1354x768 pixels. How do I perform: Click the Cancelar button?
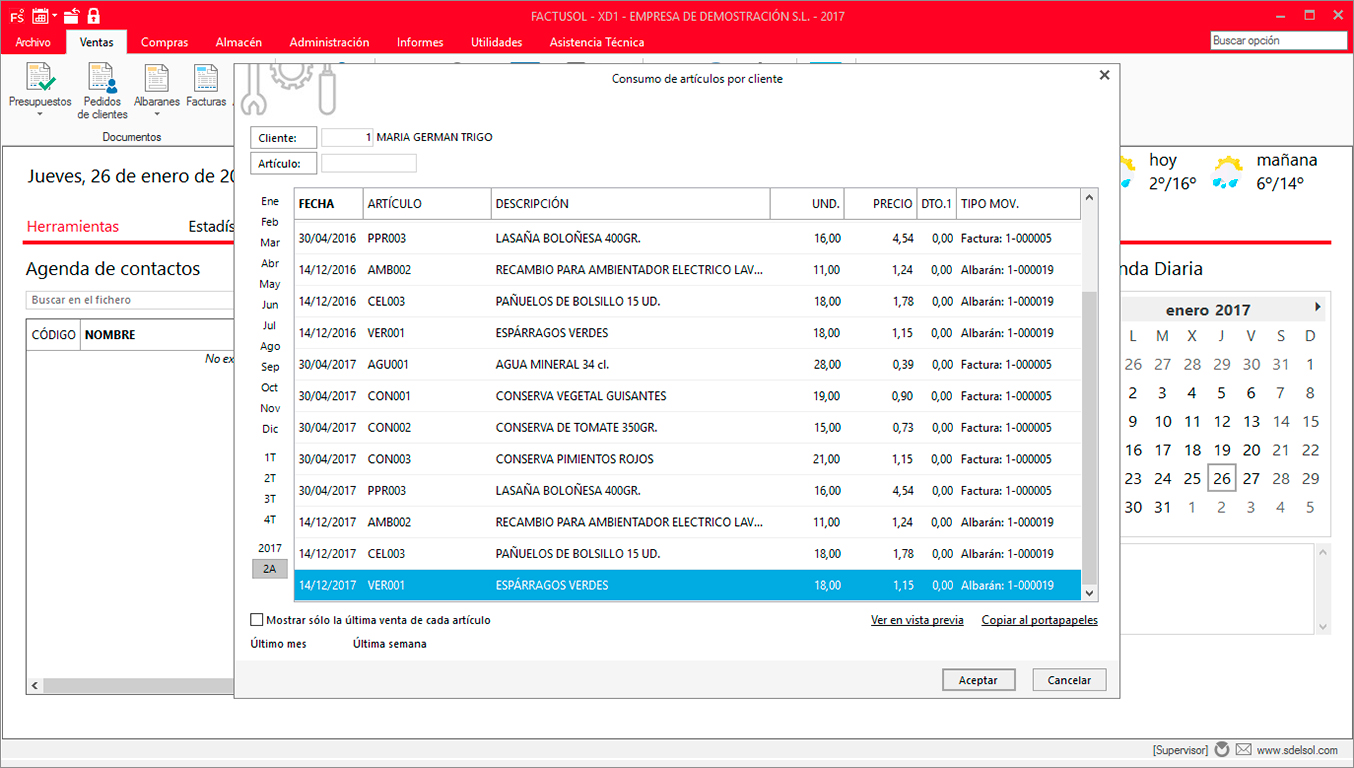1069,680
